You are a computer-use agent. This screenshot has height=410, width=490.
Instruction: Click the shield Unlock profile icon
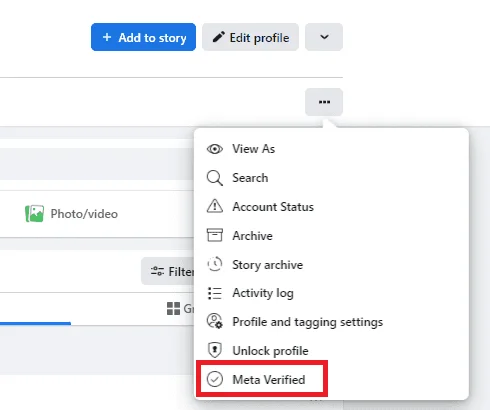[x=215, y=350]
